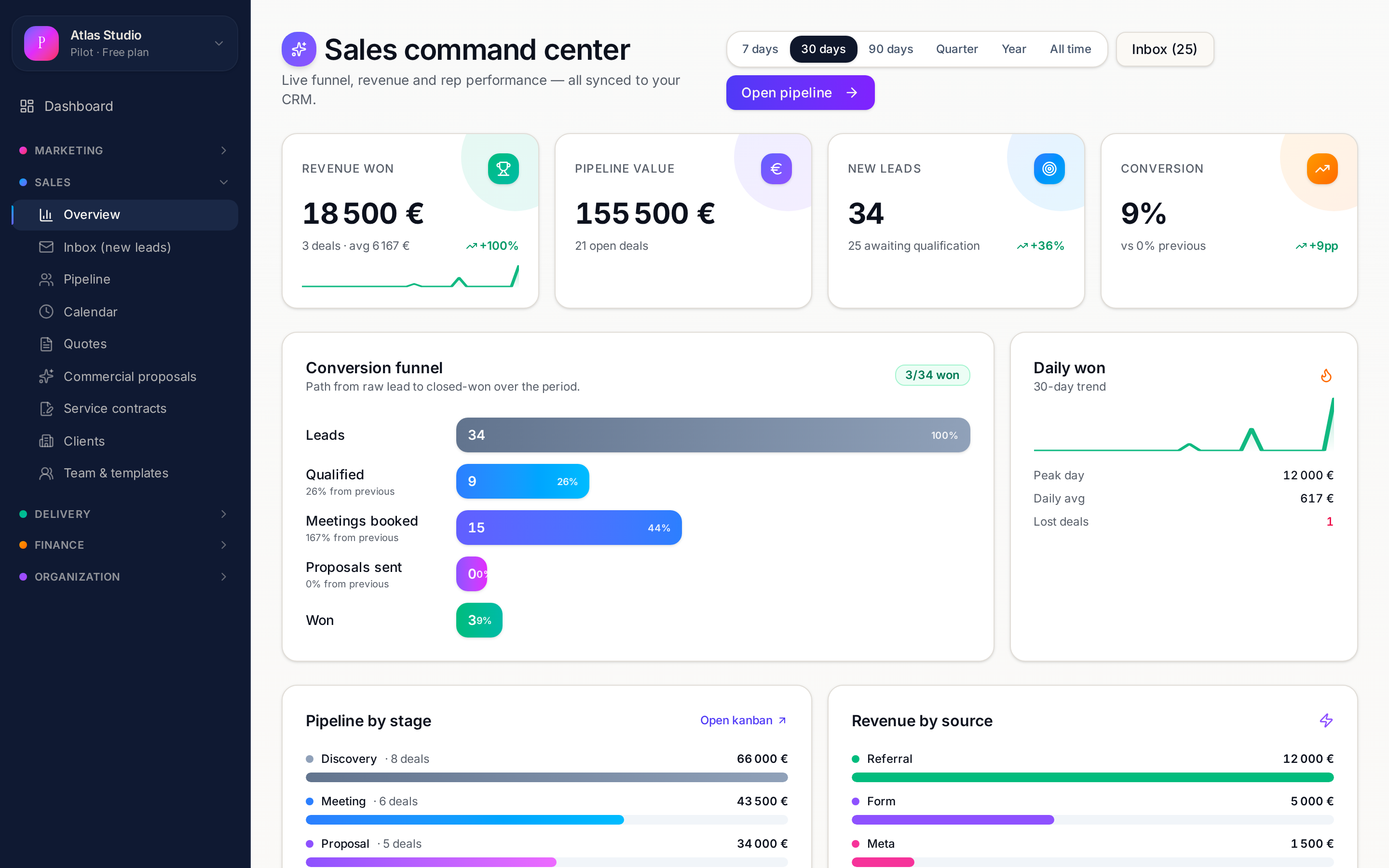Select the Year period option
Viewport: 1389px width, 868px height.
(x=1014, y=49)
